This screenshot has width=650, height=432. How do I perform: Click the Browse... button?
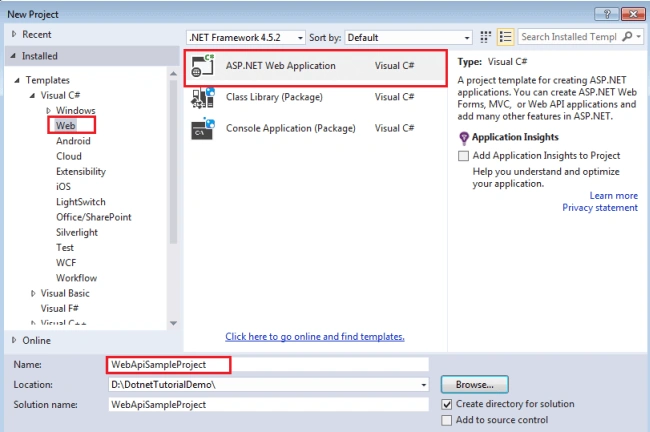[475, 385]
